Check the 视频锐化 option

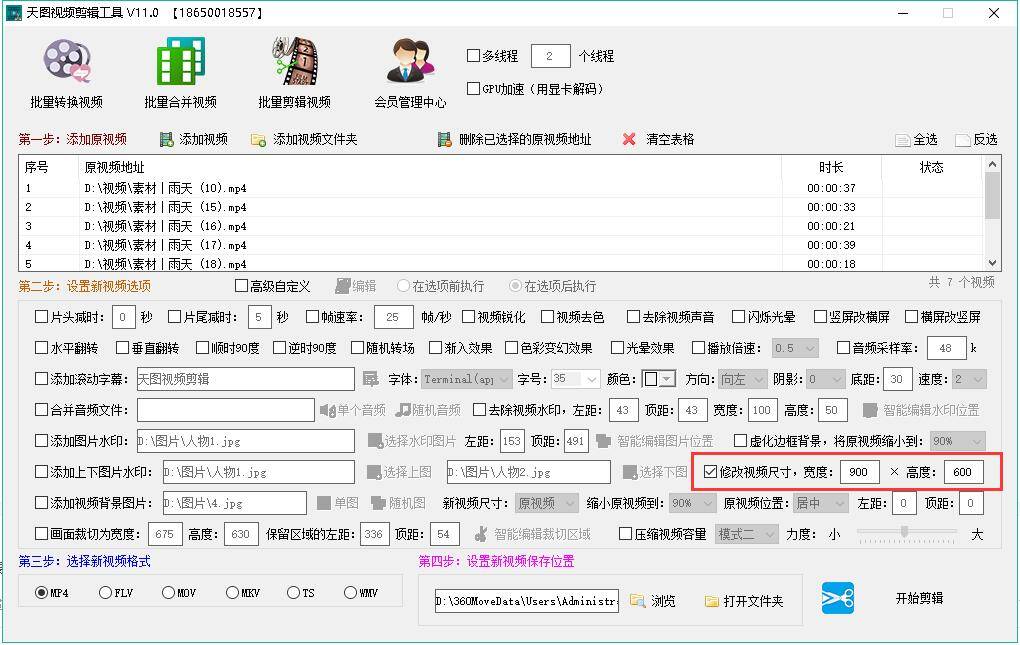[468, 317]
